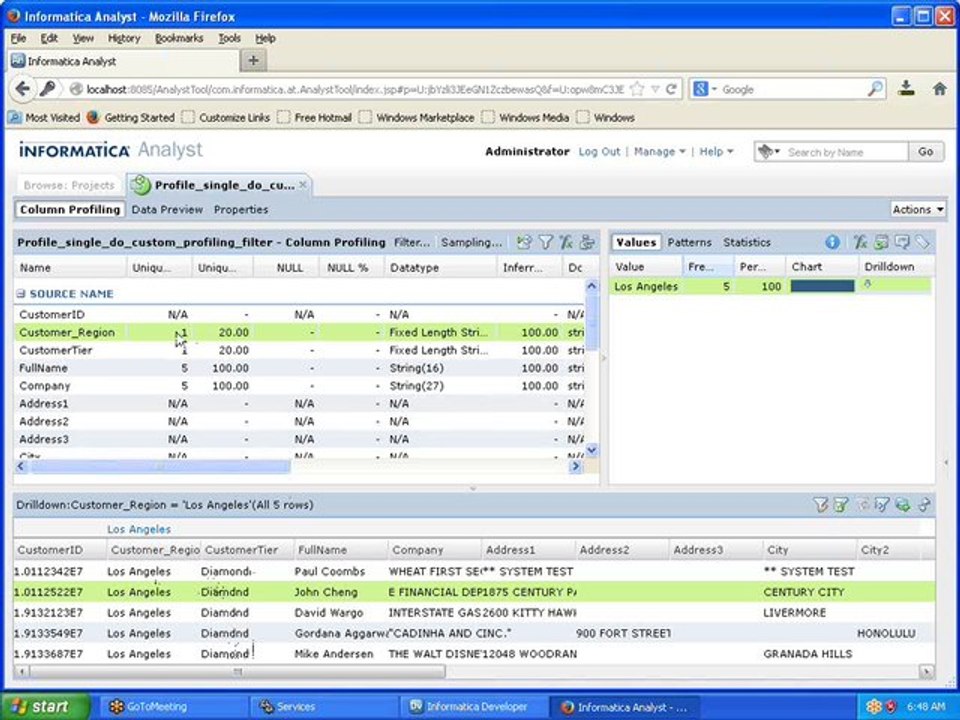
Task: Click the Los Angeles link above drilldown table
Action: click(x=139, y=530)
